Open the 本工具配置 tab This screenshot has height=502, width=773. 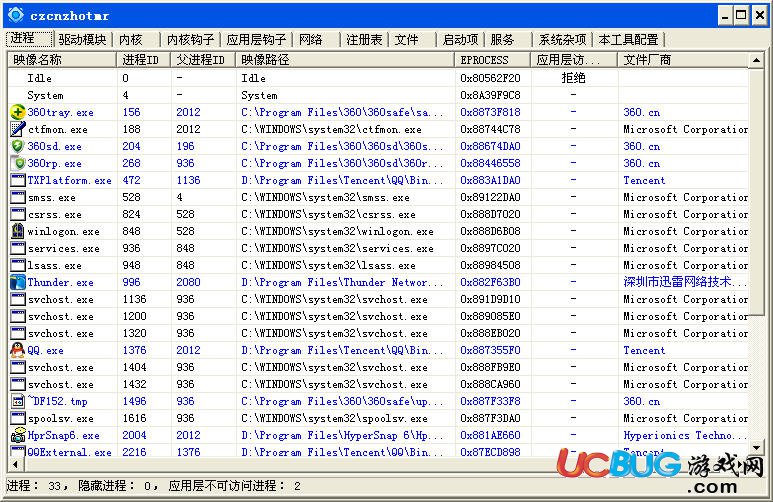629,39
